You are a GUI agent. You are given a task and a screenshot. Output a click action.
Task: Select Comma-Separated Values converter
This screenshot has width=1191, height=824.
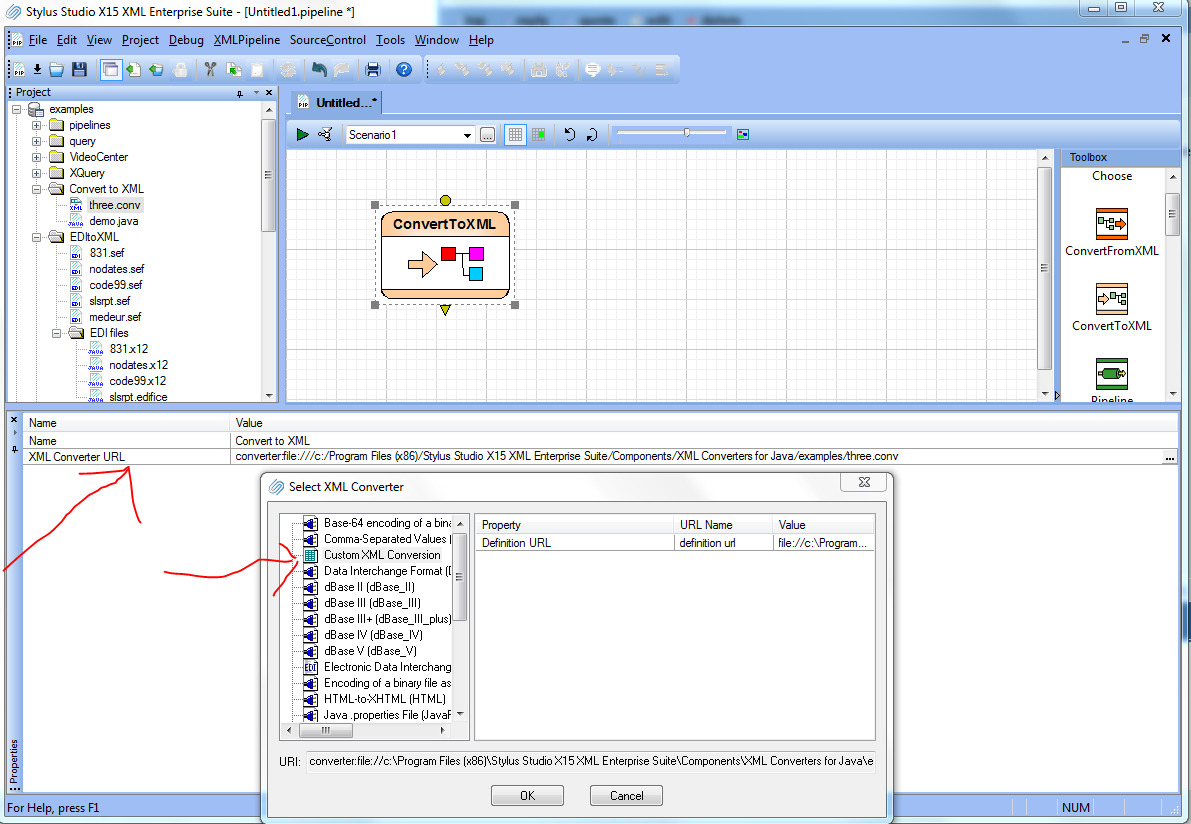[x=387, y=539]
